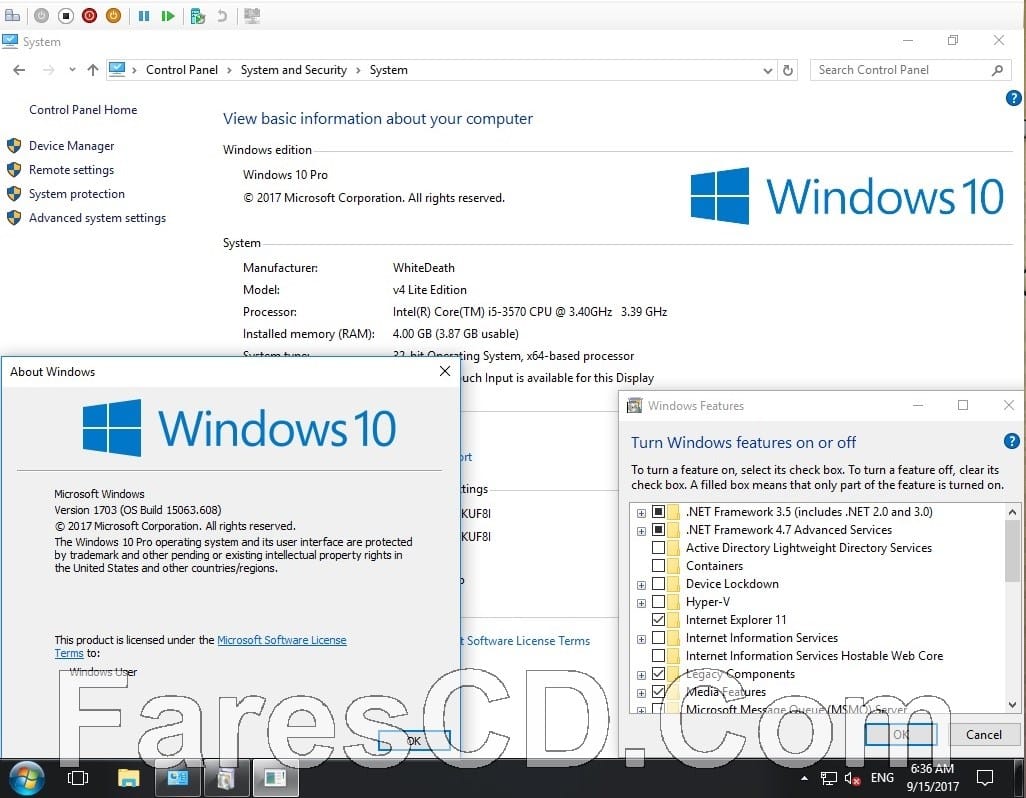The image size is (1026, 798).
Task: Refresh the System control panel page
Action: coord(788,71)
